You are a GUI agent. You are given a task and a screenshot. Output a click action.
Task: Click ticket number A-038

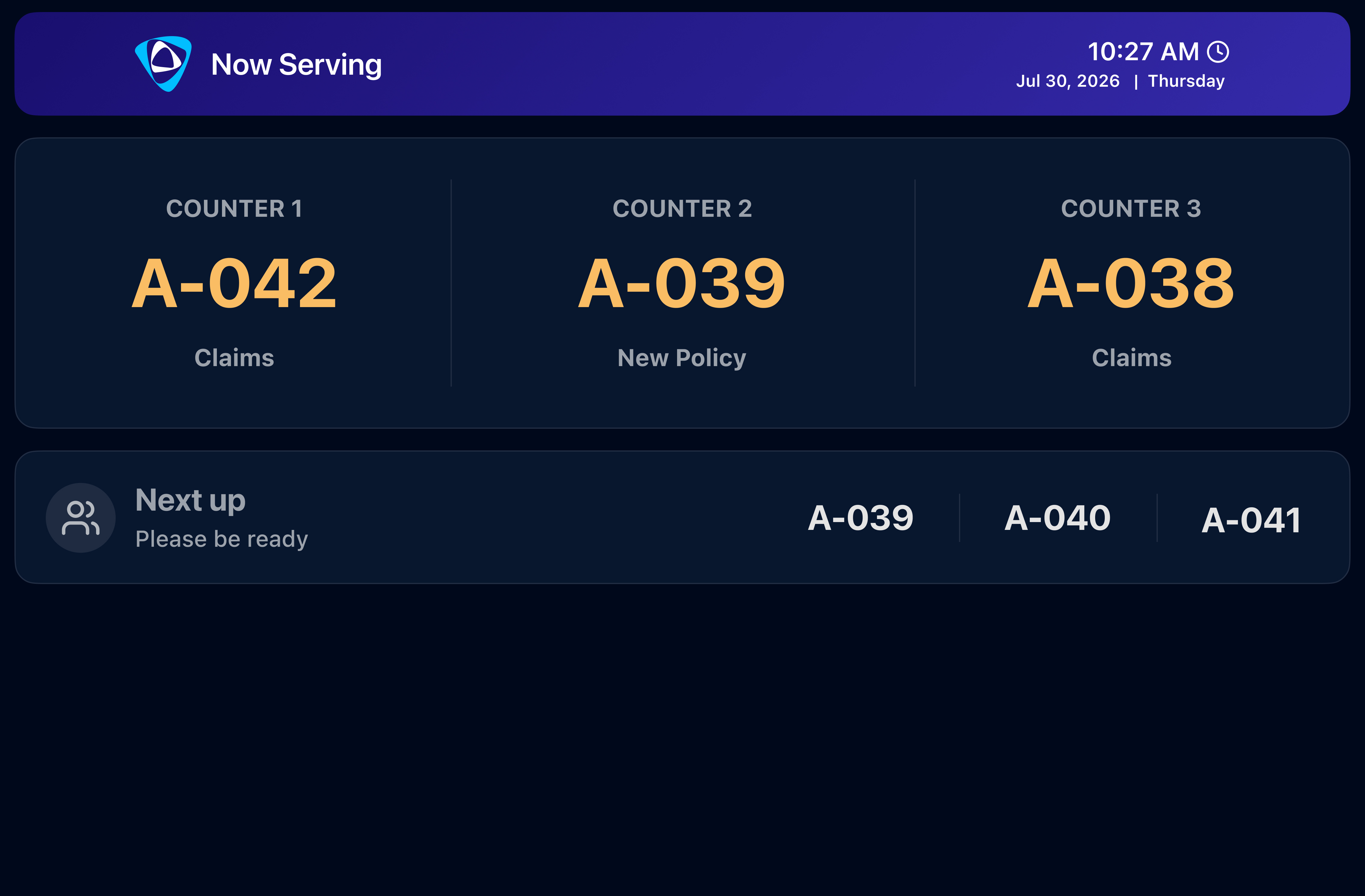pyautogui.click(x=1131, y=283)
